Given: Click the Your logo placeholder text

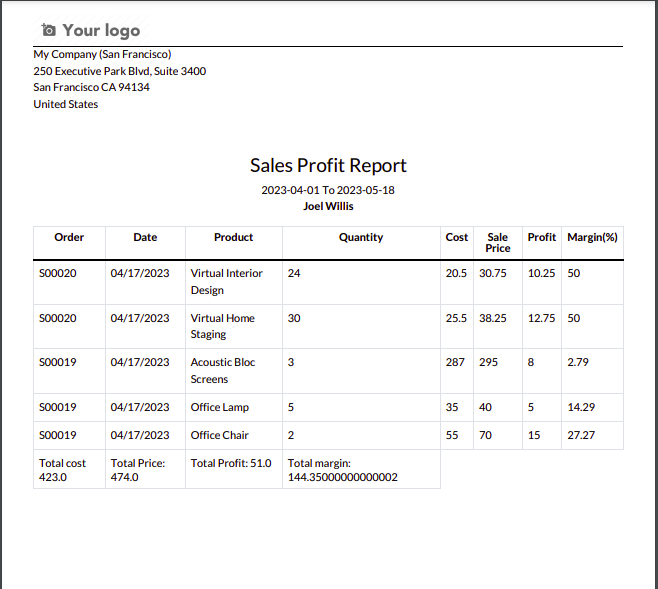Looking at the screenshot, I should click(101, 30).
